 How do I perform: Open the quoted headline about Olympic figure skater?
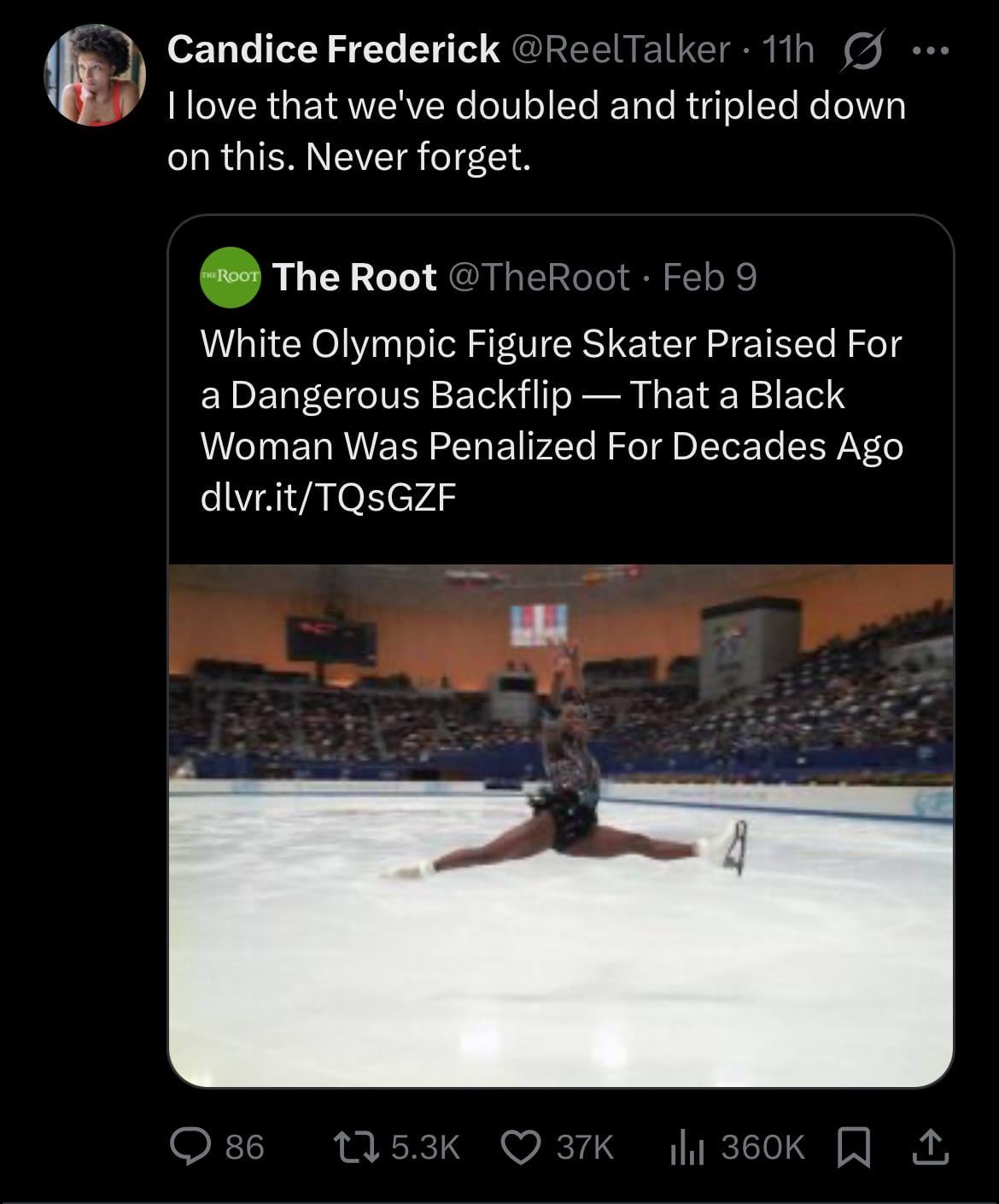pos(551,395)
